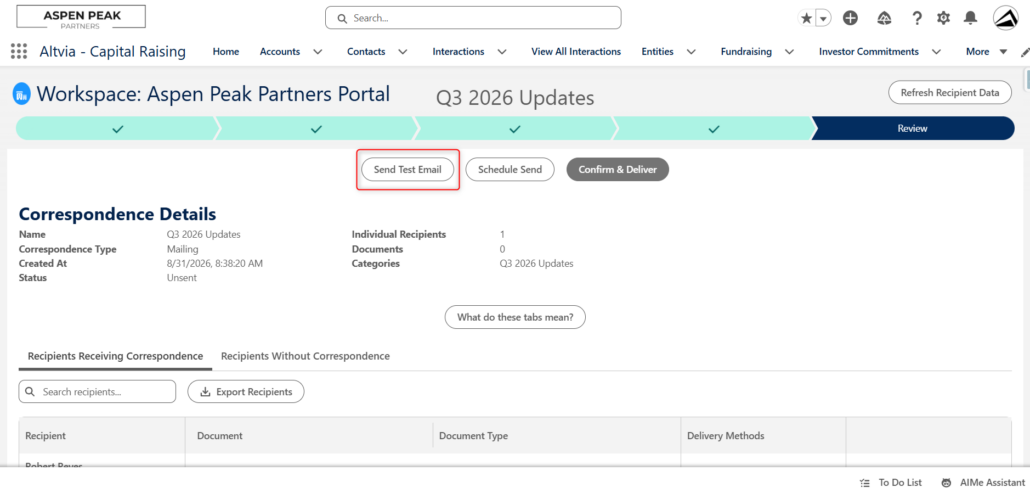Screen dimensions: 1030x493
Task: Click the Send Test Email button
Action: click(x=407, y=169)
